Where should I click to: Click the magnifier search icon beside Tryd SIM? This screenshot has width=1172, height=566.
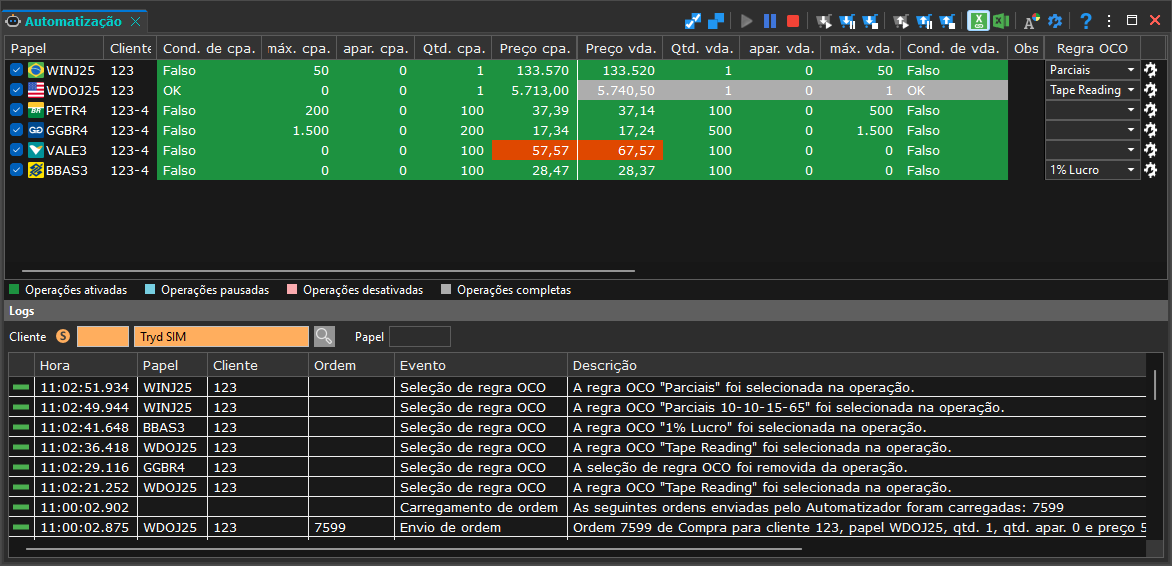point(324,336)
